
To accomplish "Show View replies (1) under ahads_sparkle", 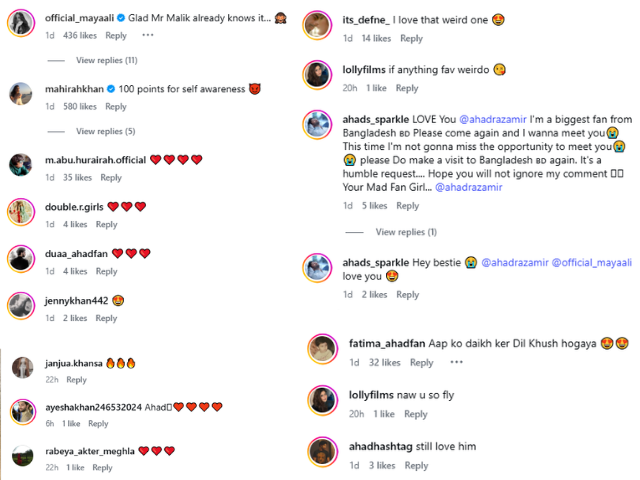I will pyautogui.click(x=406, y=232).
